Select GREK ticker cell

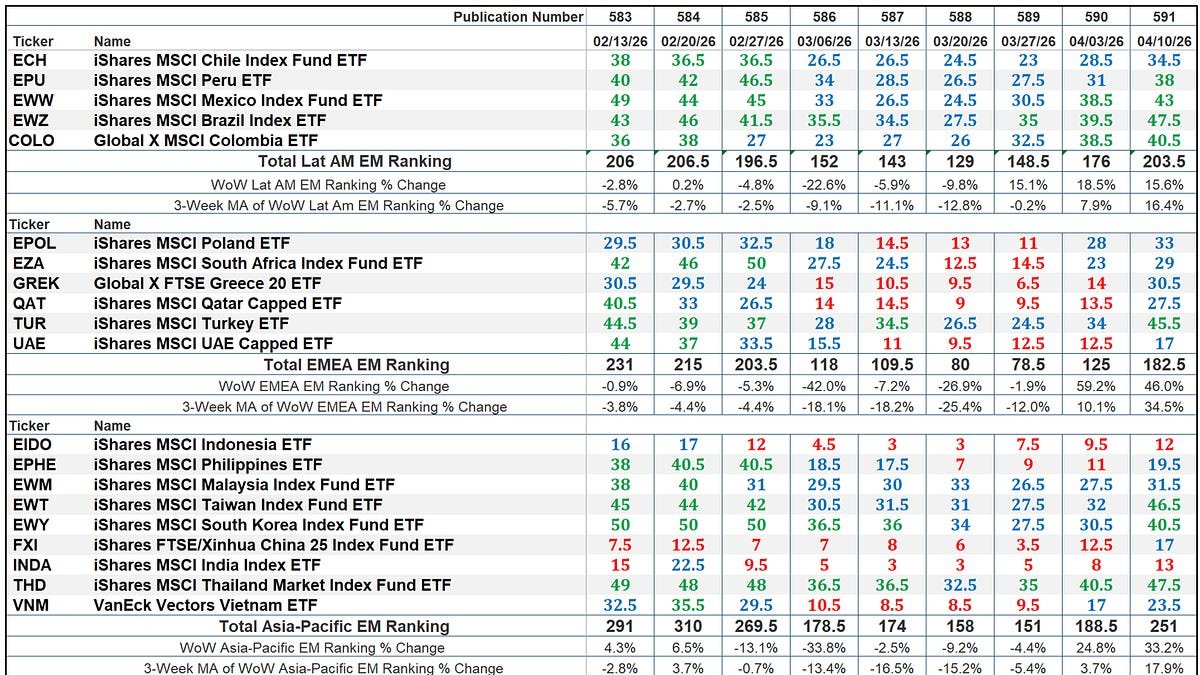click(36, 283)
